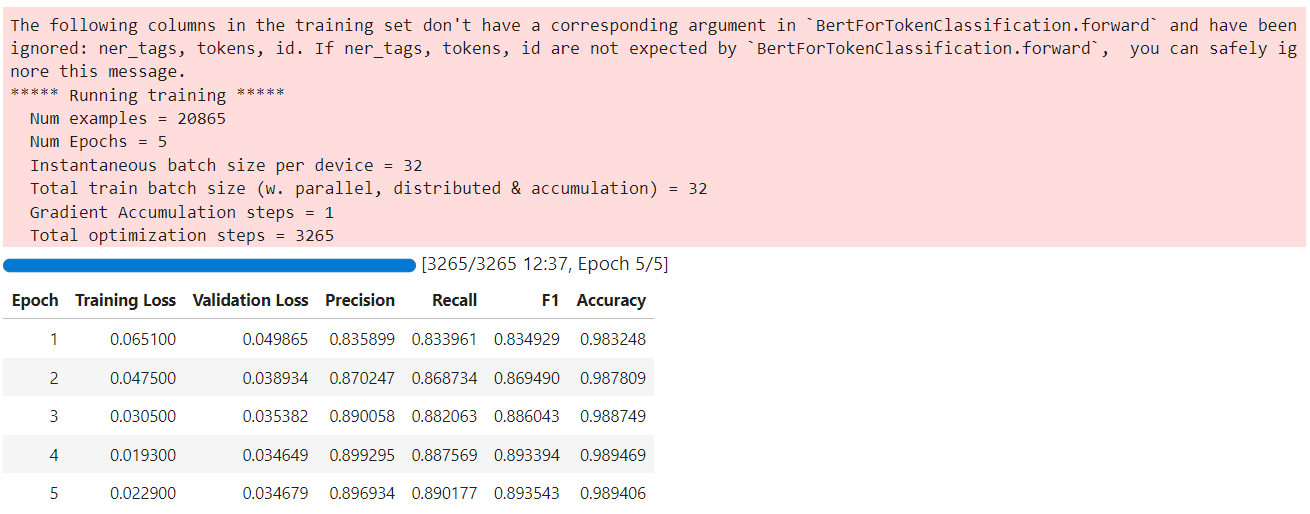This screenshot has width=1310, height=514.
Task: Click the "Num examples = 20865" line
Action: pos(128,118)
